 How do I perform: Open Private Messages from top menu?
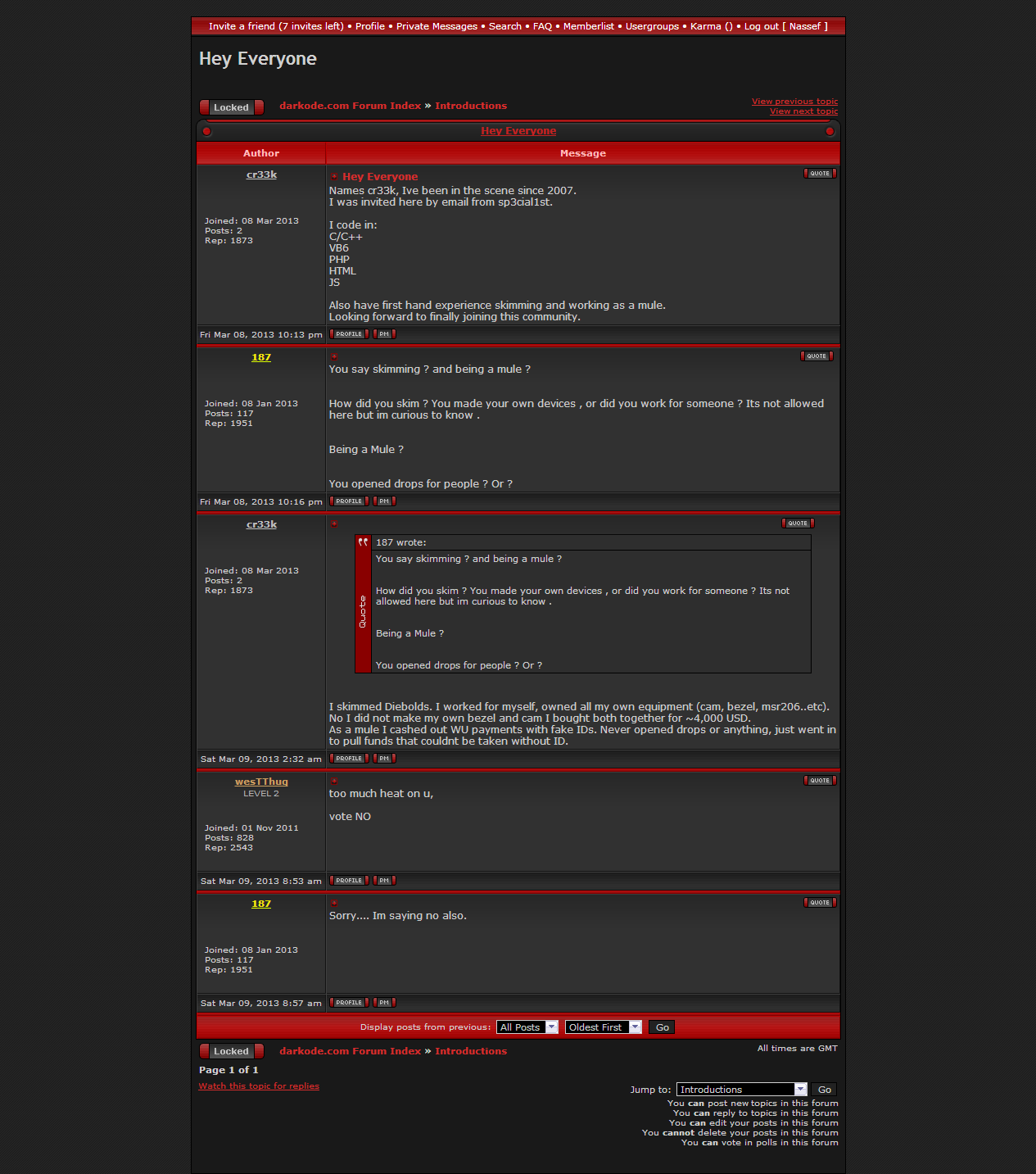[x=437, y=26]
